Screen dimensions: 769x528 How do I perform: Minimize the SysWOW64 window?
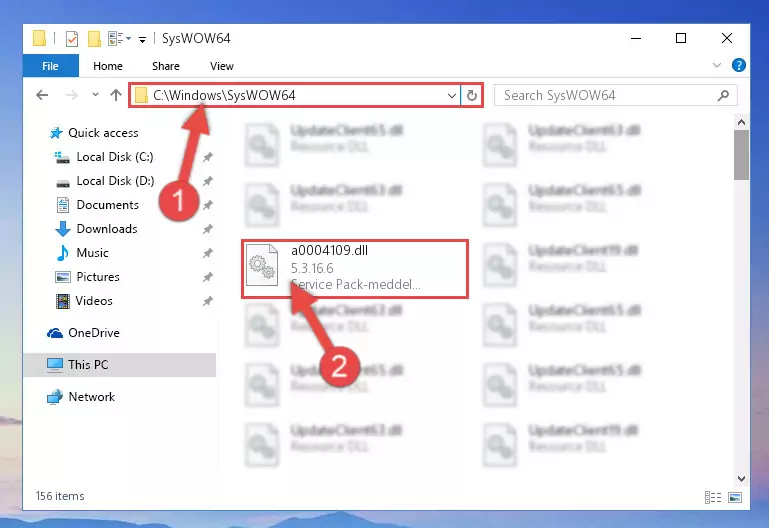636,38
